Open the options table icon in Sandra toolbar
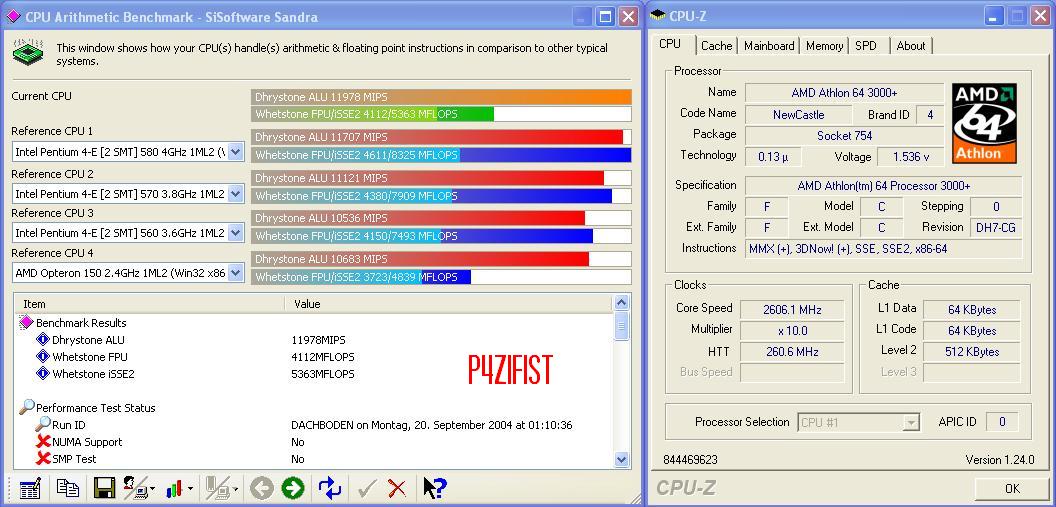Screen dimensions: 1056x507 30,487
